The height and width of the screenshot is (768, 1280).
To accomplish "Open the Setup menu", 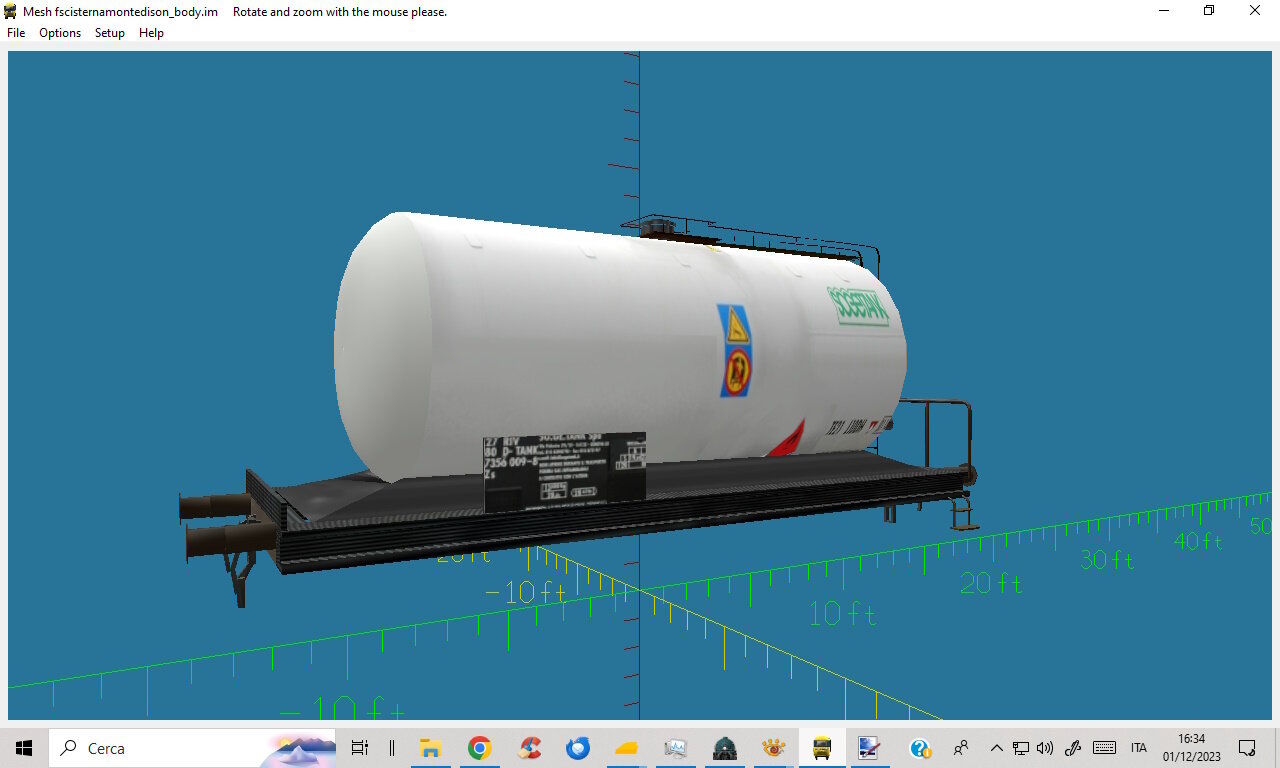I will 110,33.
